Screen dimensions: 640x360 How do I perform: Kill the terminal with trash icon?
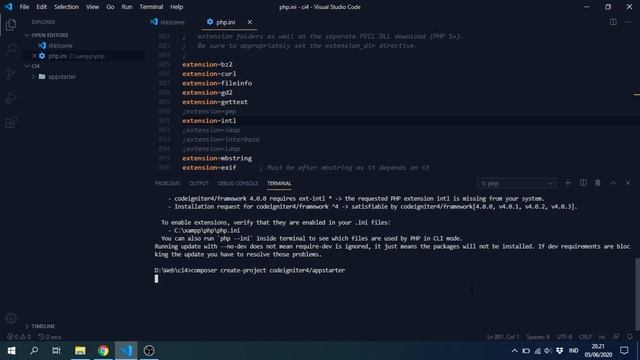[x=598, y=183]
